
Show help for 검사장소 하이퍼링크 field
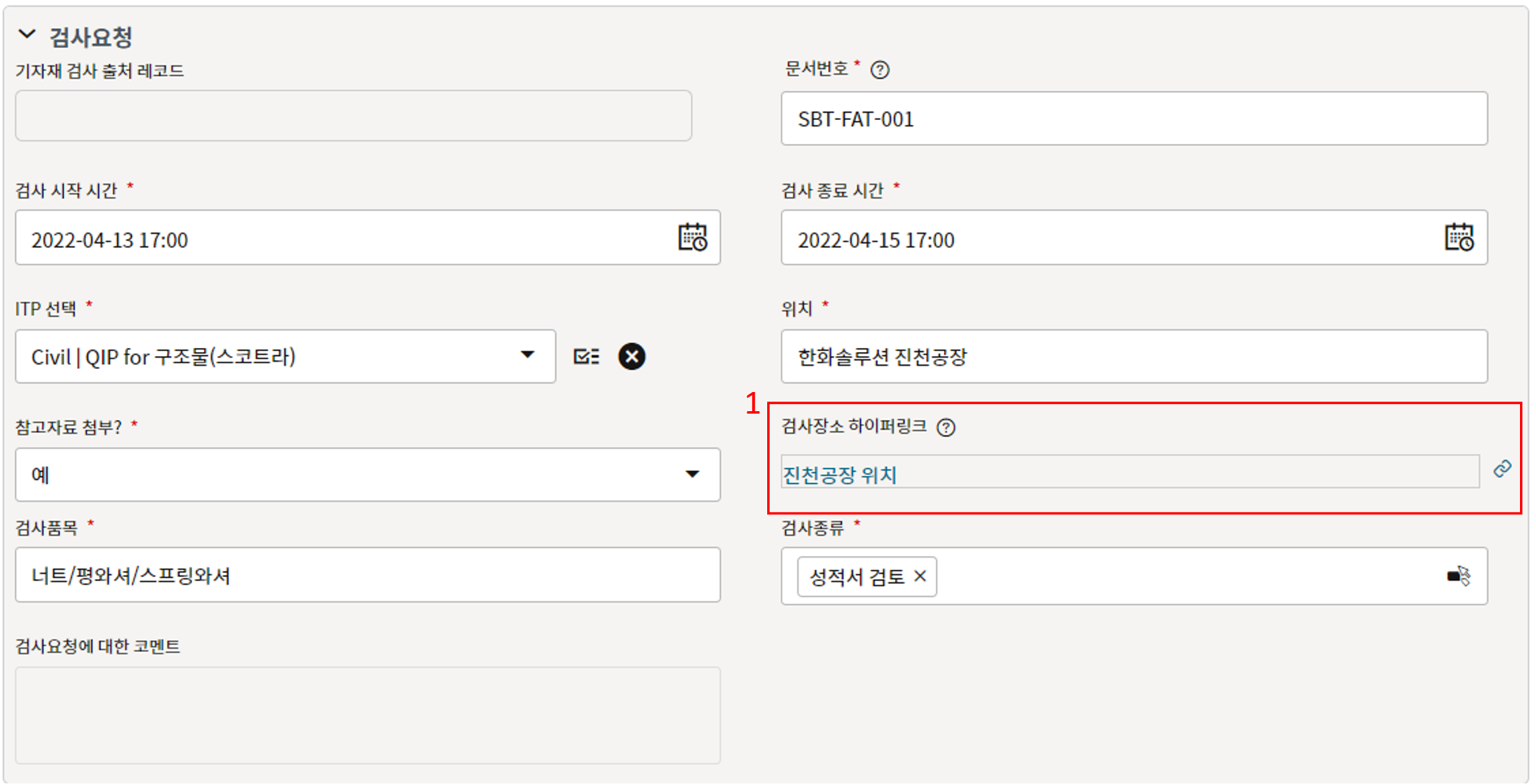click(x=946, y=428)
